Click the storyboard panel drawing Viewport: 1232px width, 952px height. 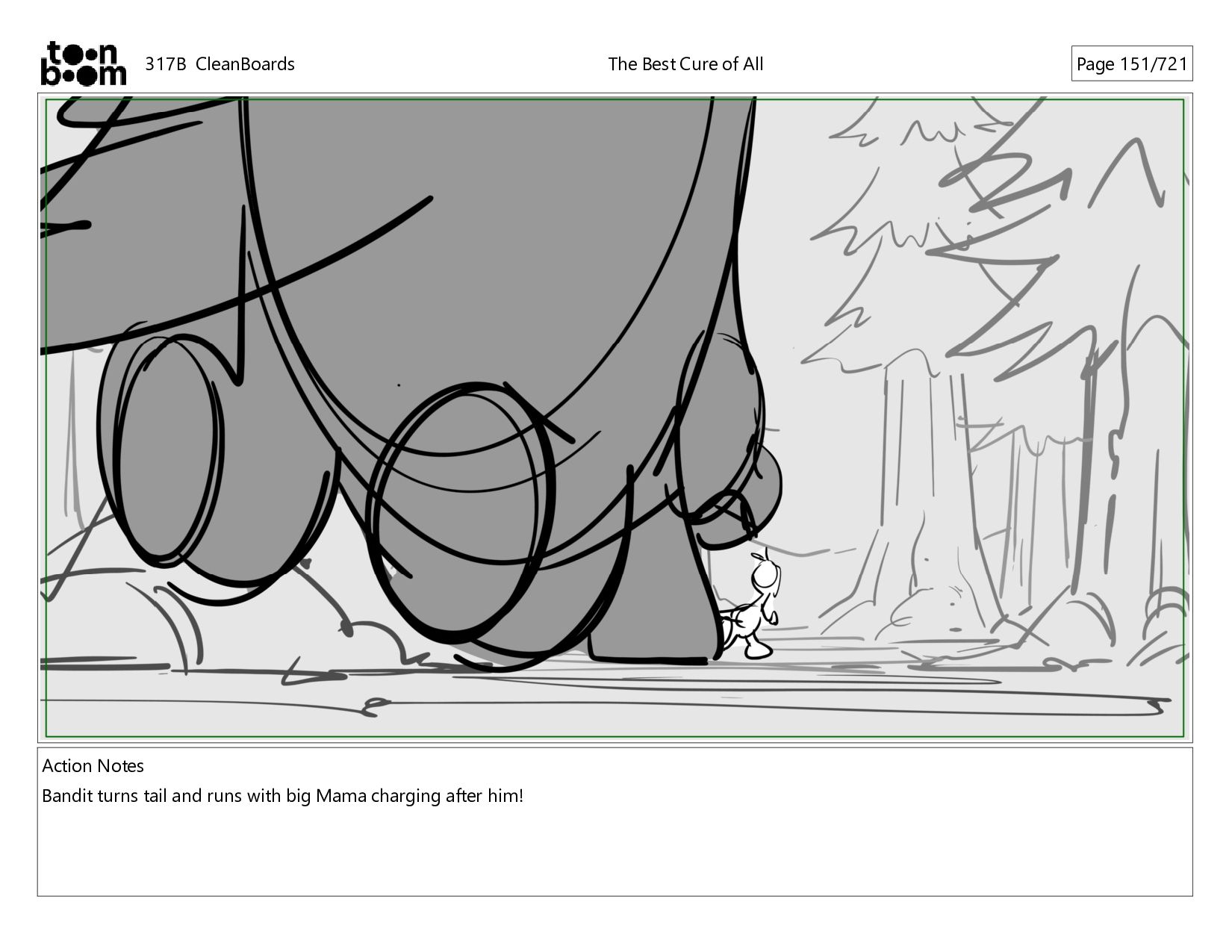point(615,417)
